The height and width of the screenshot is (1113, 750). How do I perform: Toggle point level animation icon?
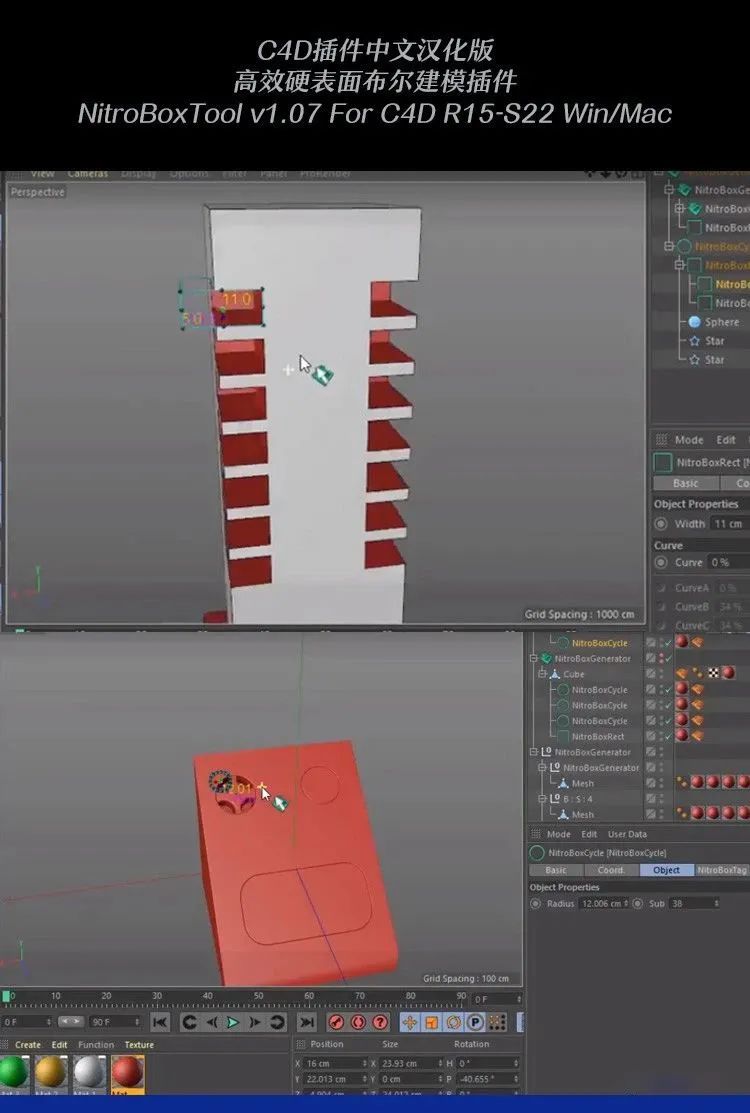pos(497,1022)
